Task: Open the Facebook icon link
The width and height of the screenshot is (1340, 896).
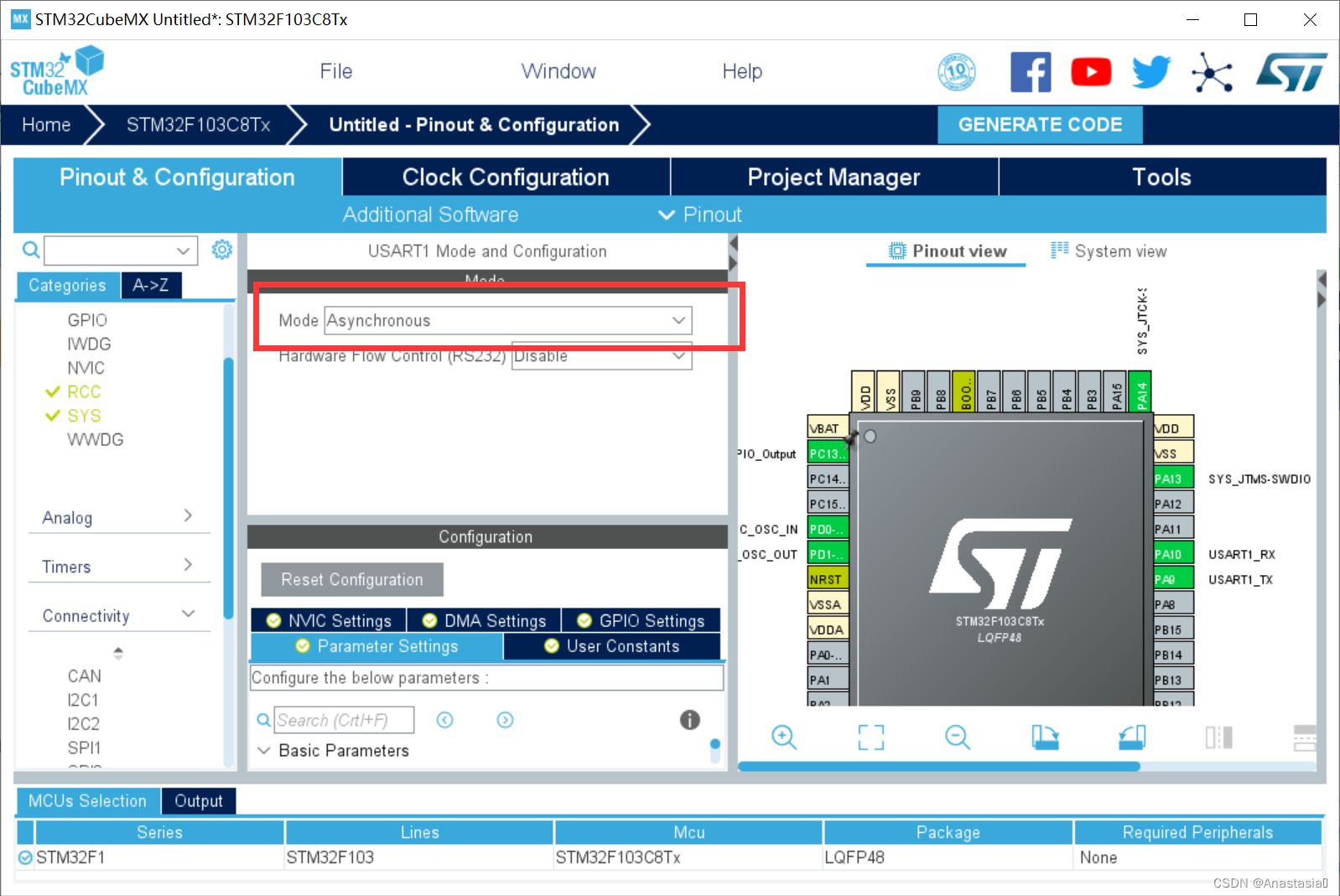Action: [x=1031, y=72]
